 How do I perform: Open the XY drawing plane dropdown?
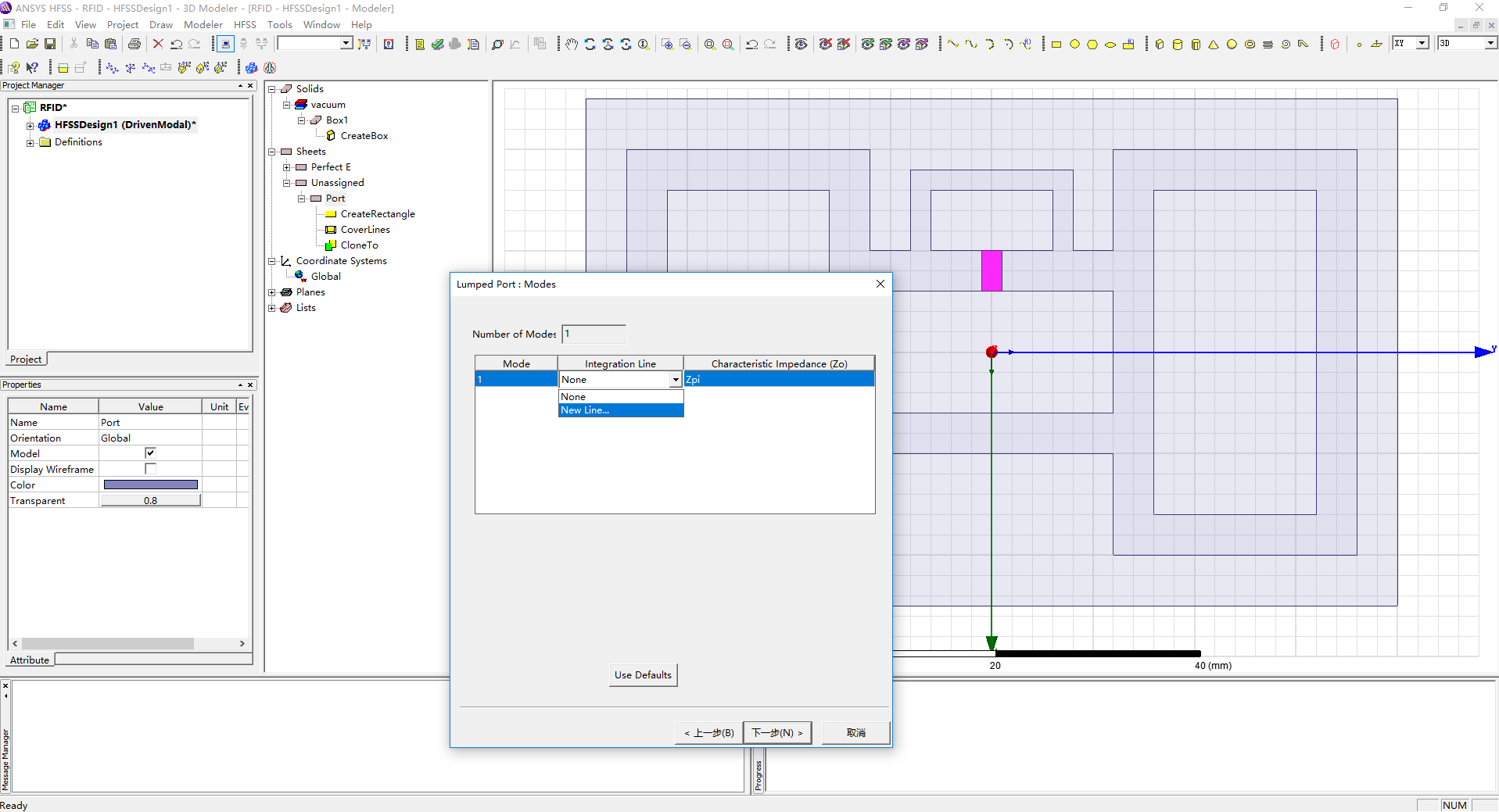click(1422, 44)
